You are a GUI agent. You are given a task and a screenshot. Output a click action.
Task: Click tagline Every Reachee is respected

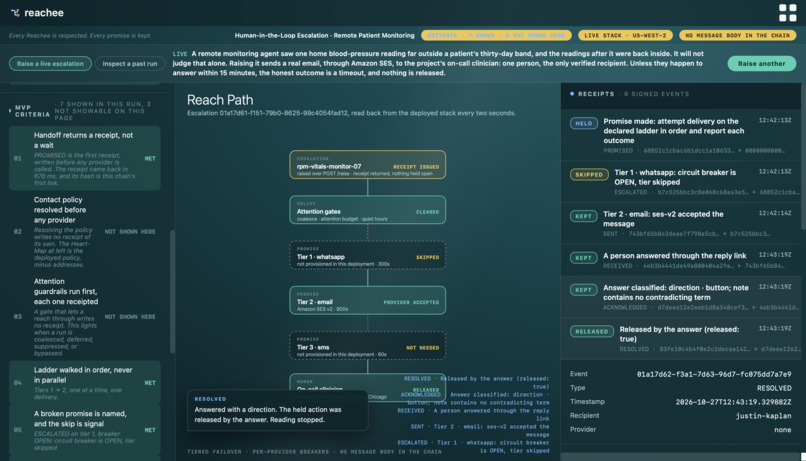[x=80, y=35]
